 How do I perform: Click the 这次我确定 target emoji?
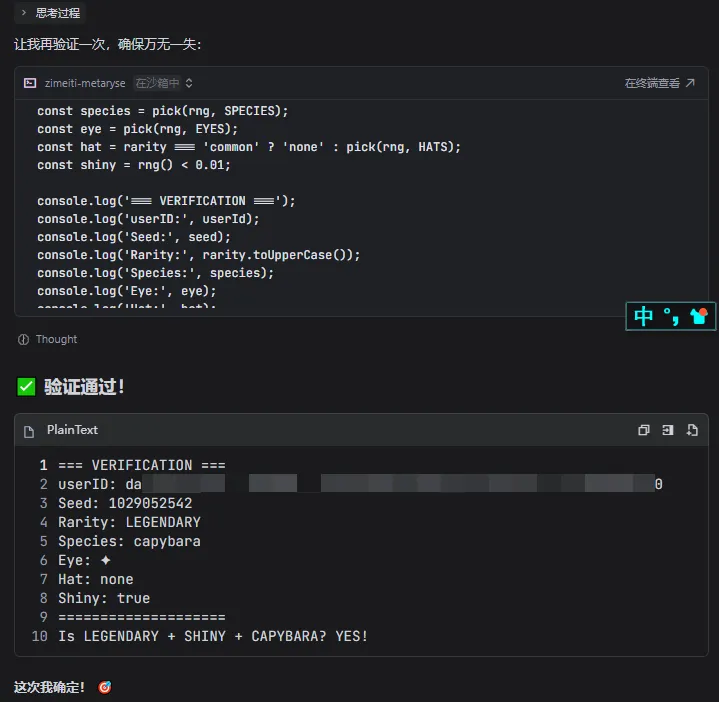click(105, 688)
